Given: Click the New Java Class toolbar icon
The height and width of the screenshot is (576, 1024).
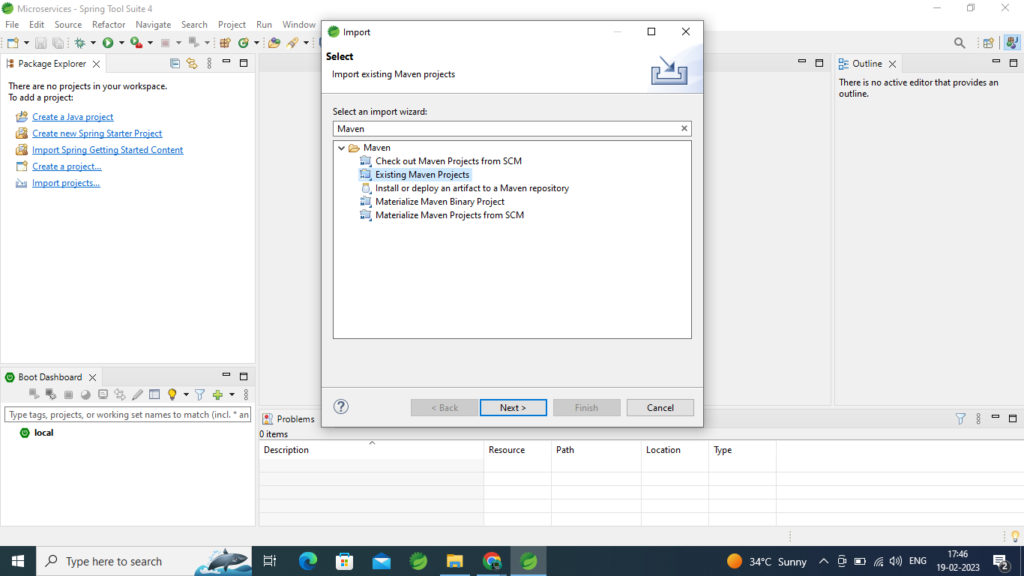Looking at the screenshot, I should click(244, 43).
